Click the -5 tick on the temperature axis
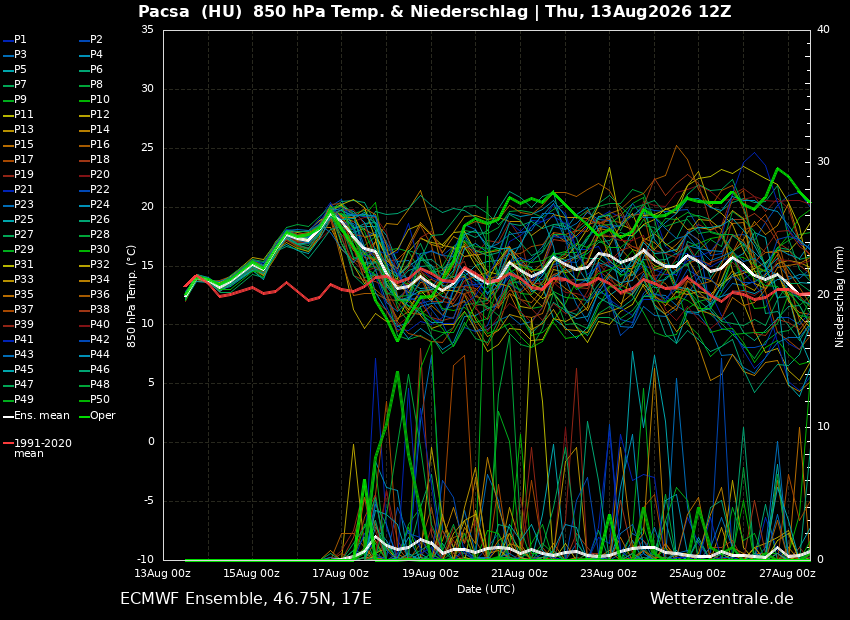 149,501
